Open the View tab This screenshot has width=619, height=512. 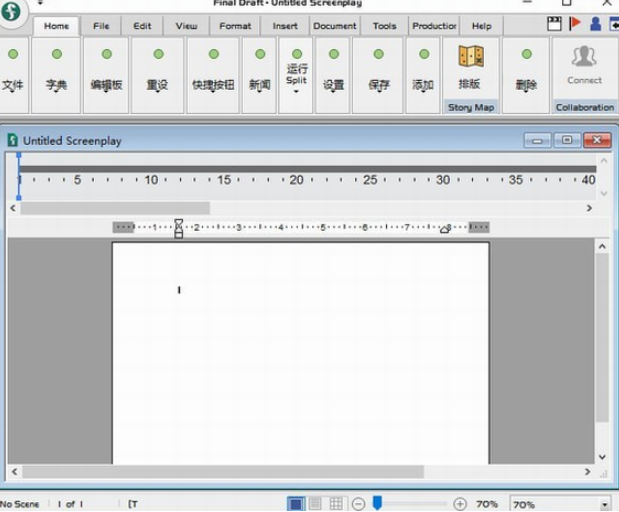tap(186, 26)
